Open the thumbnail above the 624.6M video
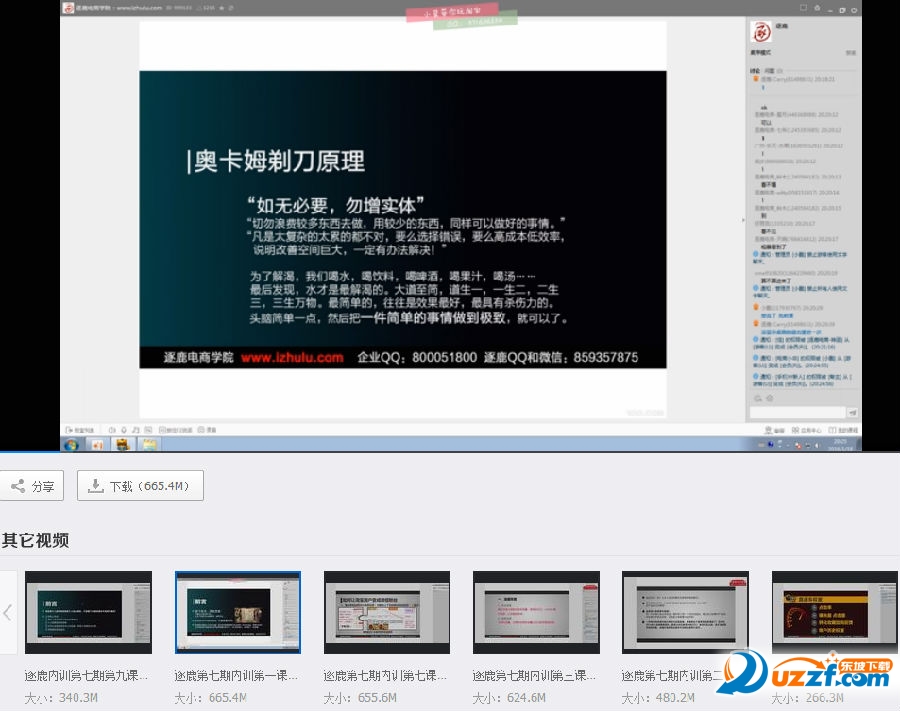This screenshot has width=900, height=711. 536,612
